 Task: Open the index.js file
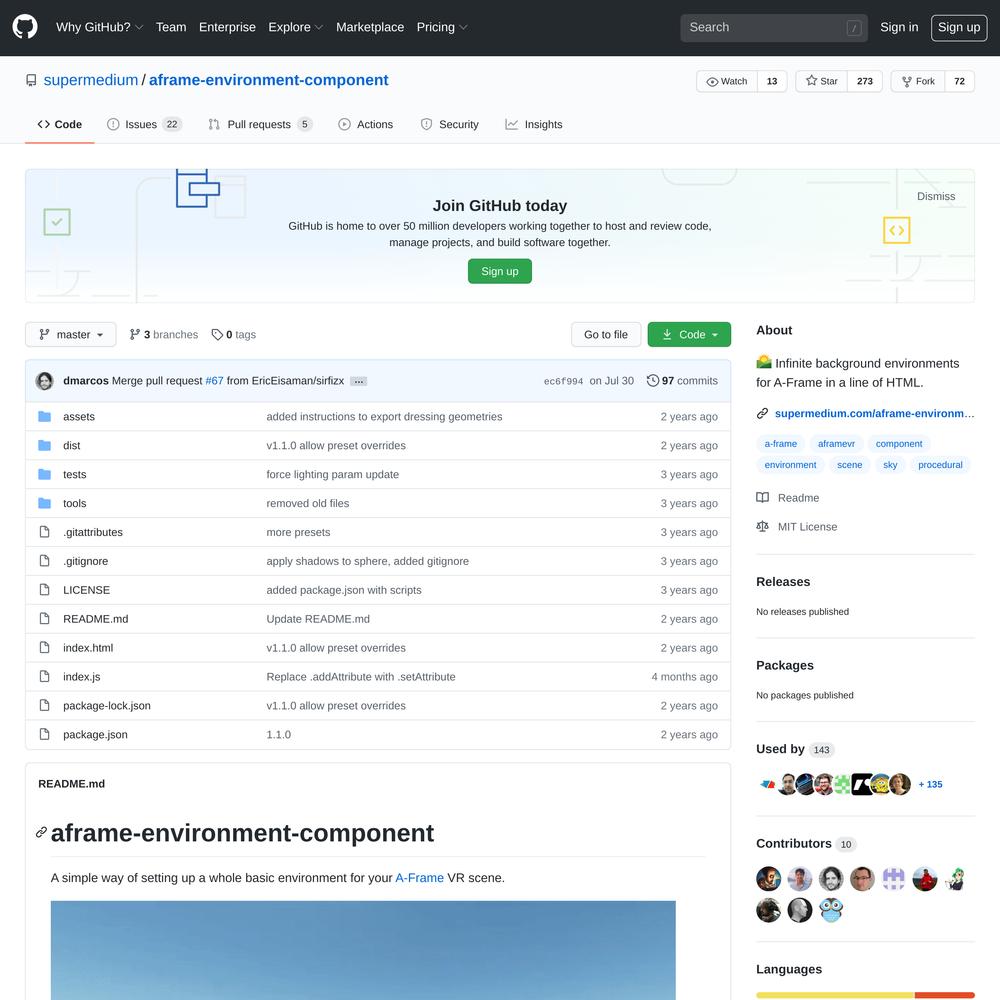[x=82, y=677]
